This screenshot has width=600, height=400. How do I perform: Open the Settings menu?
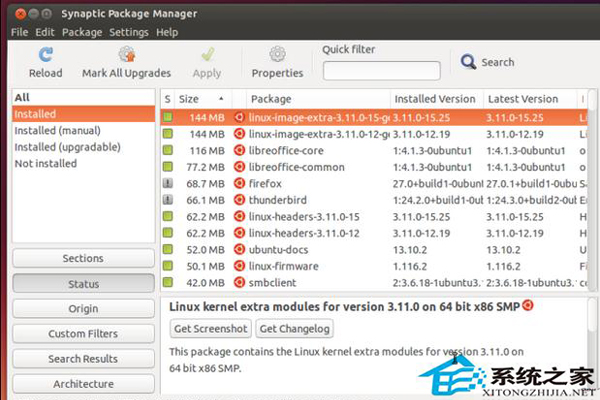click(x=129, y=33)
